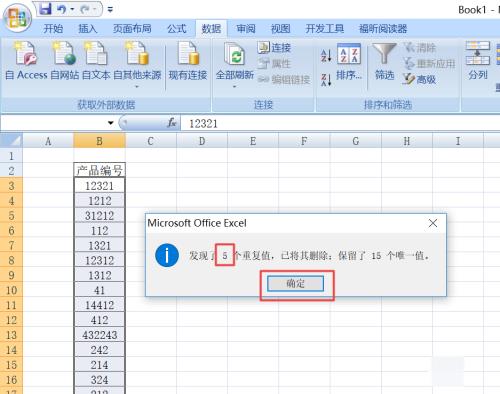This screenshot has height=394, width=500.
Task: Click the From Web (自网站) icon
Action: 64,54
